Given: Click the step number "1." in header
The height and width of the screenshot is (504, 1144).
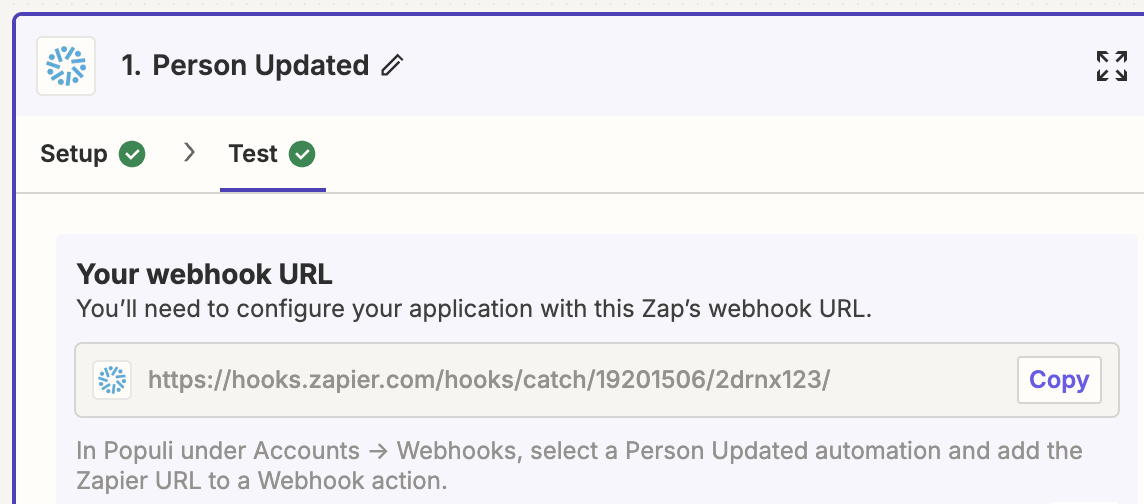Looking at the screenshot, I should click(x=131, y=66).
